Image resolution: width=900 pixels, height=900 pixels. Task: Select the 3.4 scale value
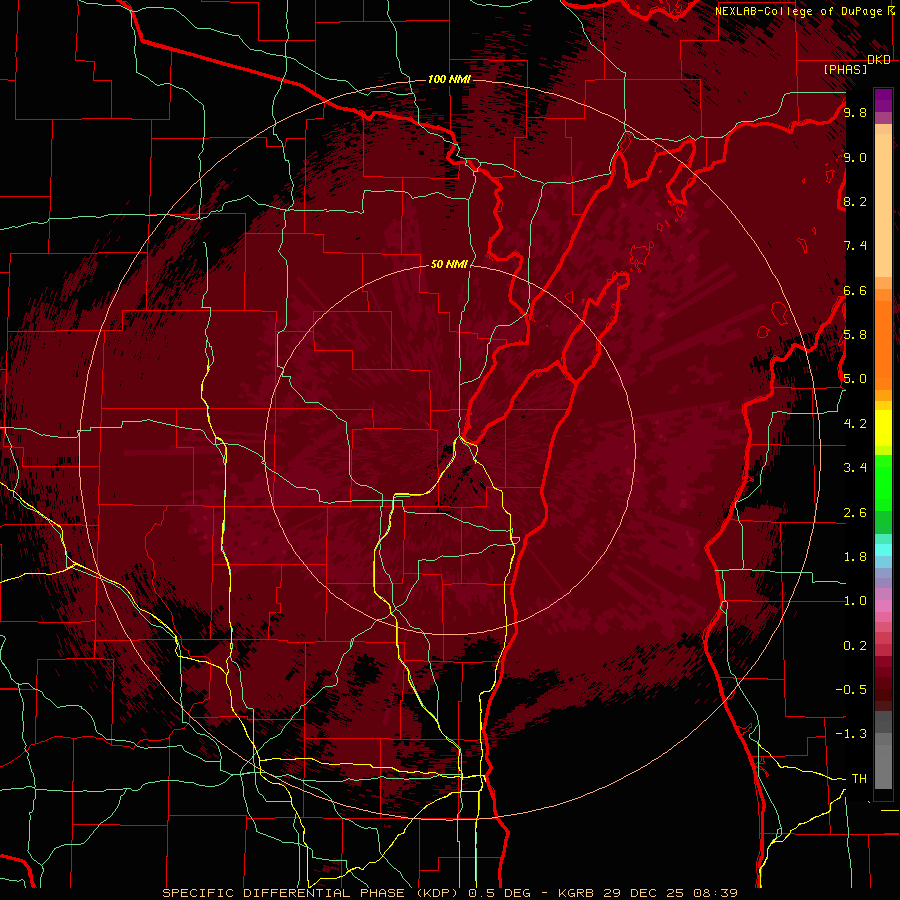(855, 468)
